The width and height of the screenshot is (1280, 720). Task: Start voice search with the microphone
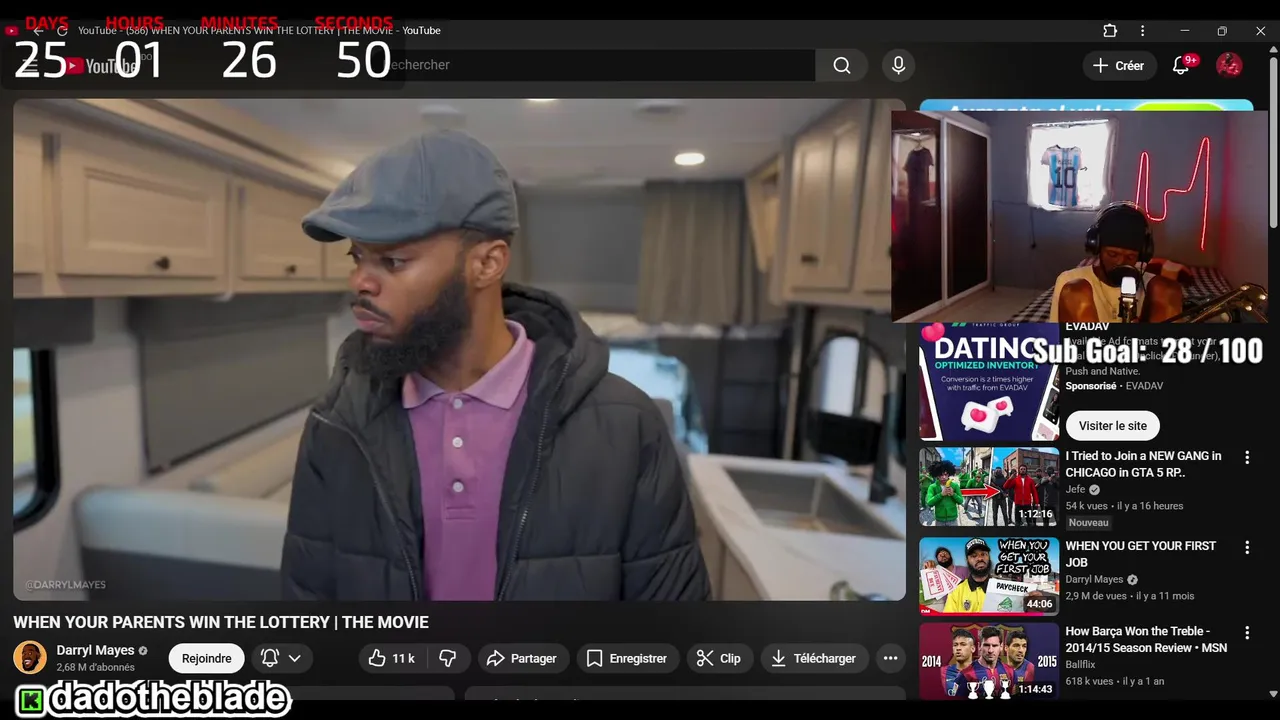(x=898, y=65)
